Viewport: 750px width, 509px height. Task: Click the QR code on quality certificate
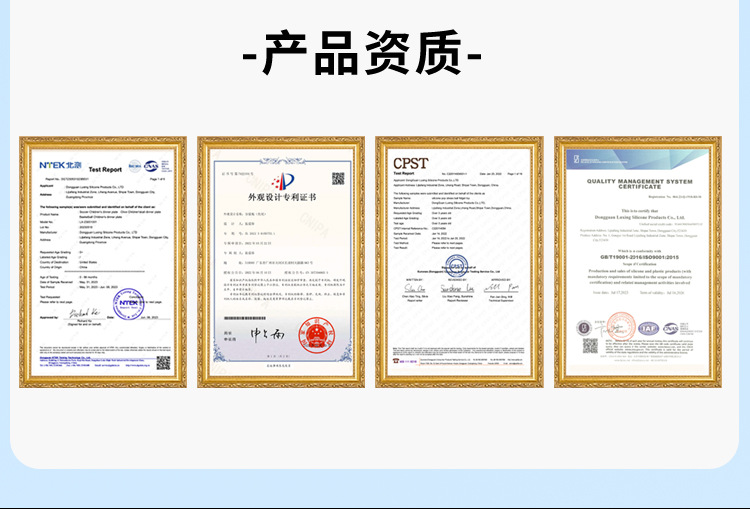click(x=590, y=345)
